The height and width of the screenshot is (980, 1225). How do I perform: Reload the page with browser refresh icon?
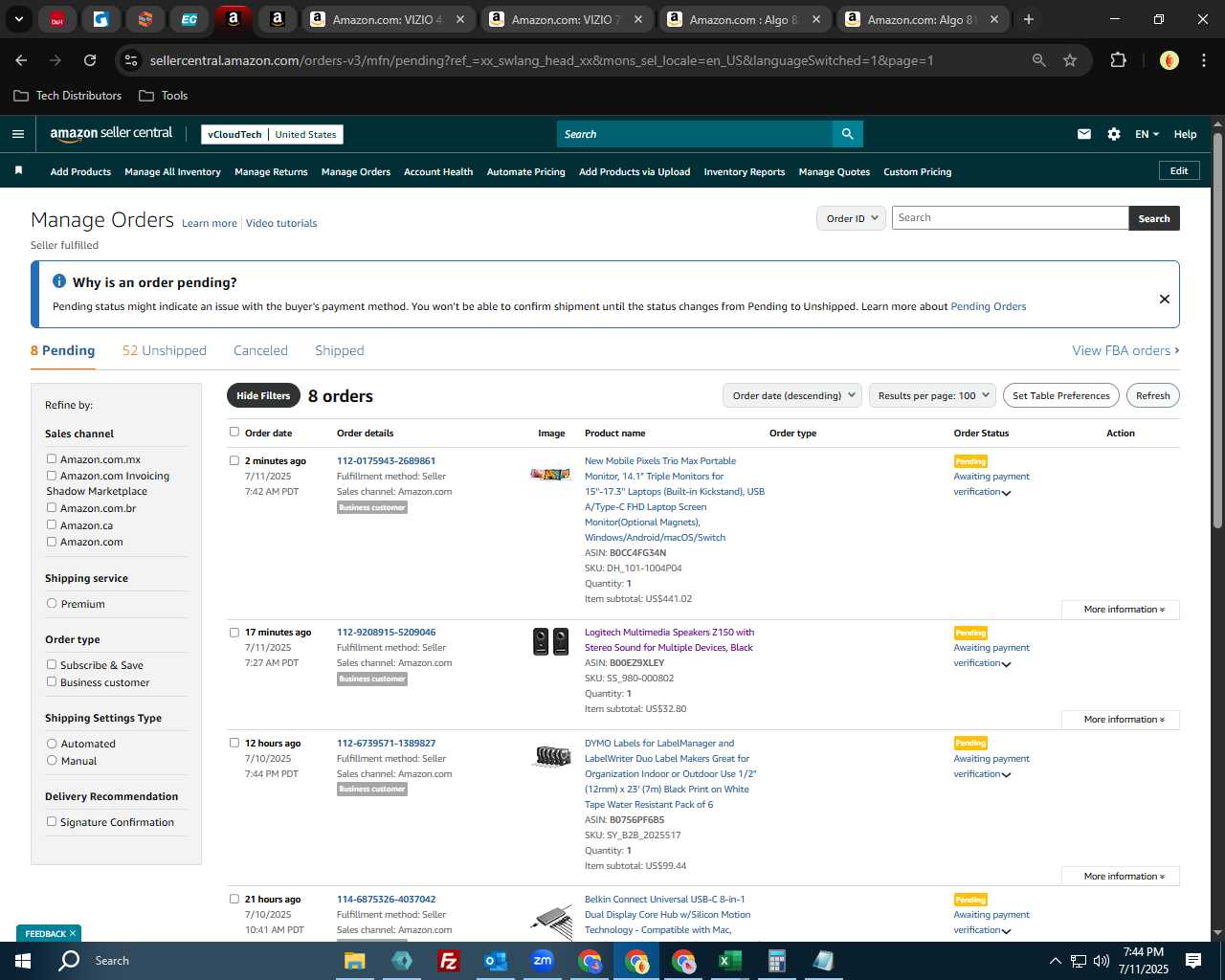tap(90, 60)
